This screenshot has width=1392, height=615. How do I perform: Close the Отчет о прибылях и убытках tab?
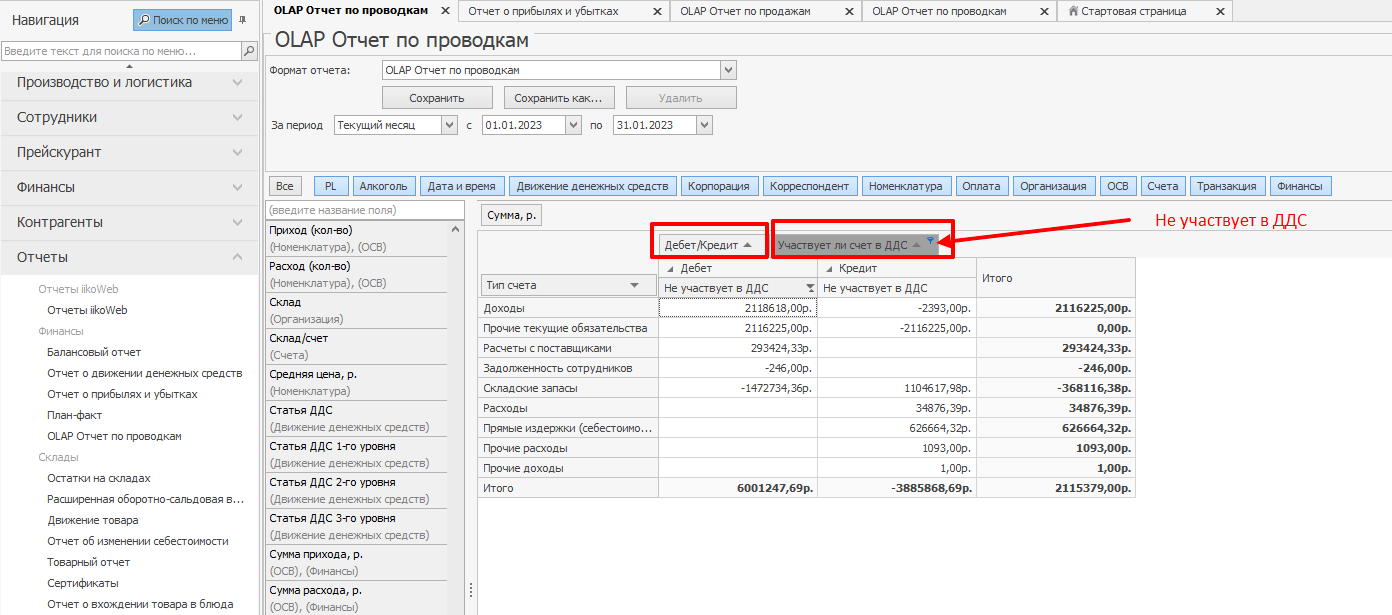tap(656, 12)
